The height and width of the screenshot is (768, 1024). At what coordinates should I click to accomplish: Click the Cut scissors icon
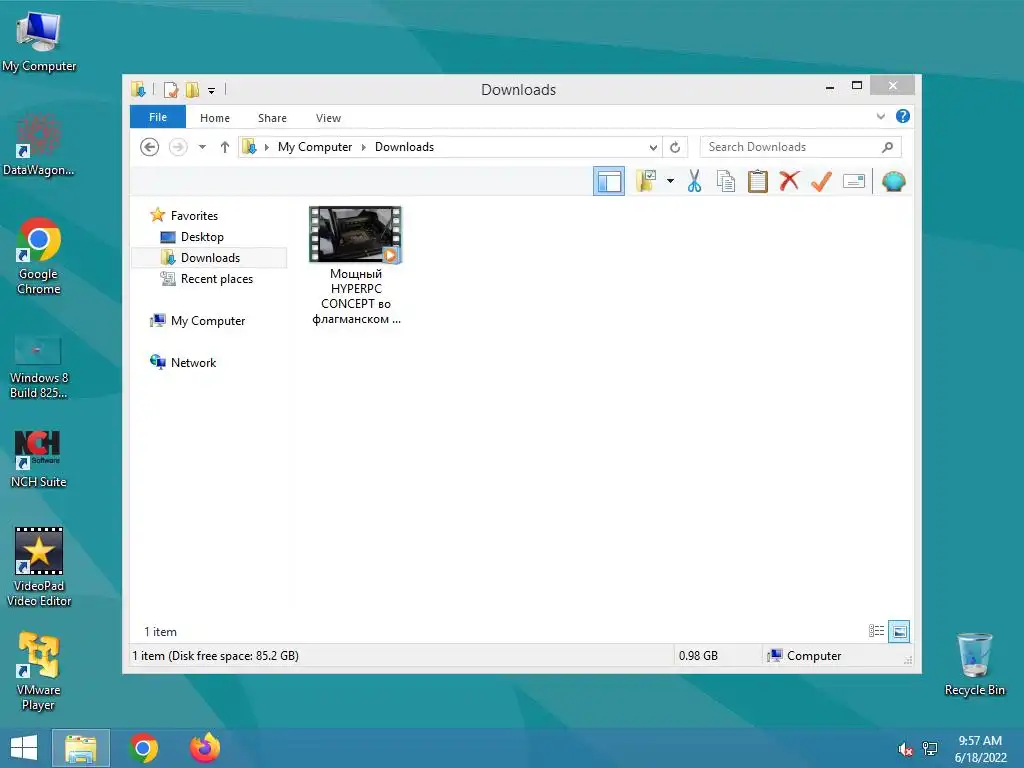[694, 181]
